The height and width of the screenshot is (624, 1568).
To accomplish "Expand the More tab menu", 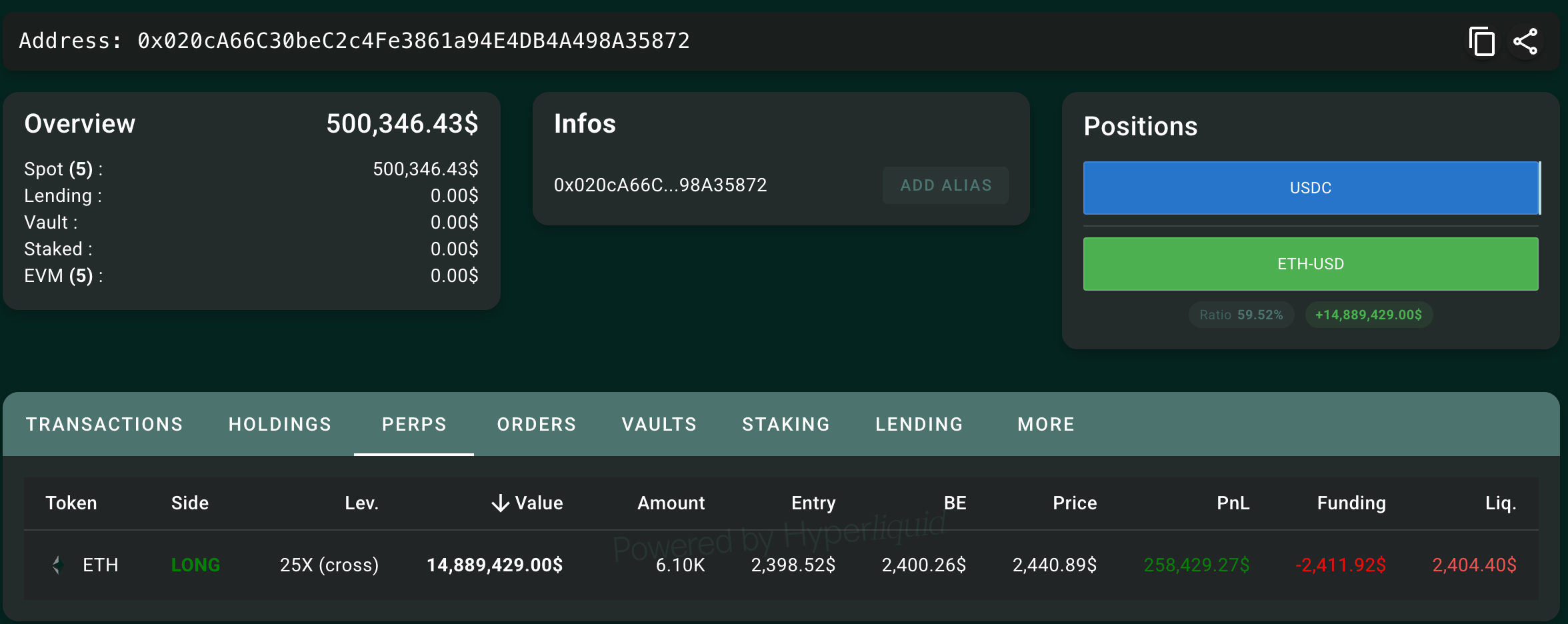I will tap(1046, 424).
